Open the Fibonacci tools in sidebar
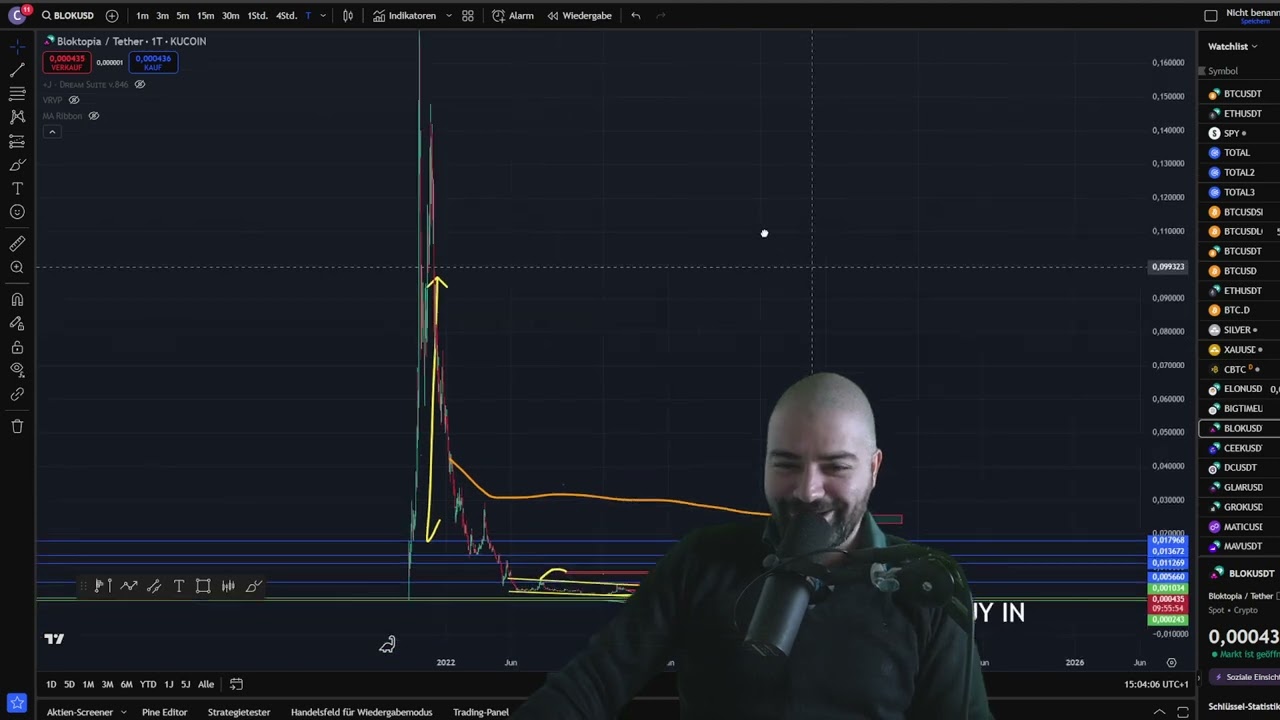1280x720 pixels. [x=17, y=93]
